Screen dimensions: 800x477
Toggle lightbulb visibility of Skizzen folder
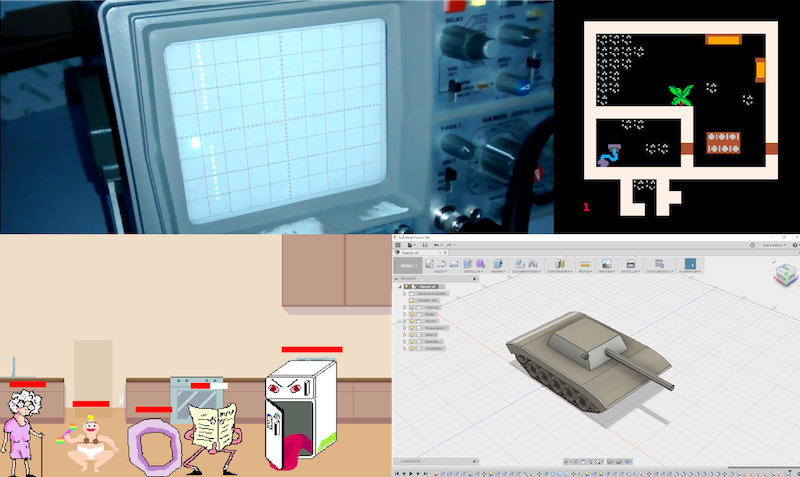tap(412, 321)
